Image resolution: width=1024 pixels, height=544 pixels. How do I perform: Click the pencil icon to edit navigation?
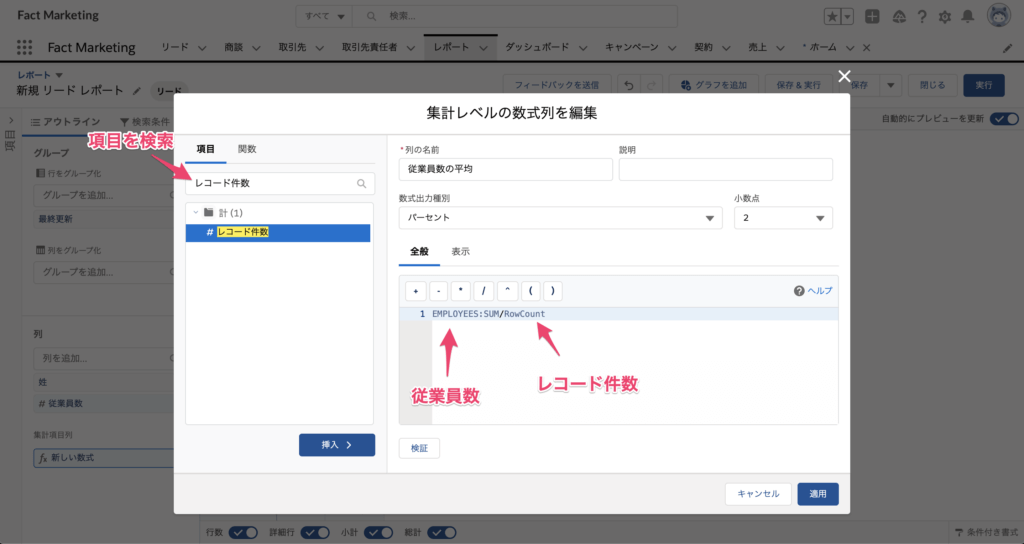1007,48
